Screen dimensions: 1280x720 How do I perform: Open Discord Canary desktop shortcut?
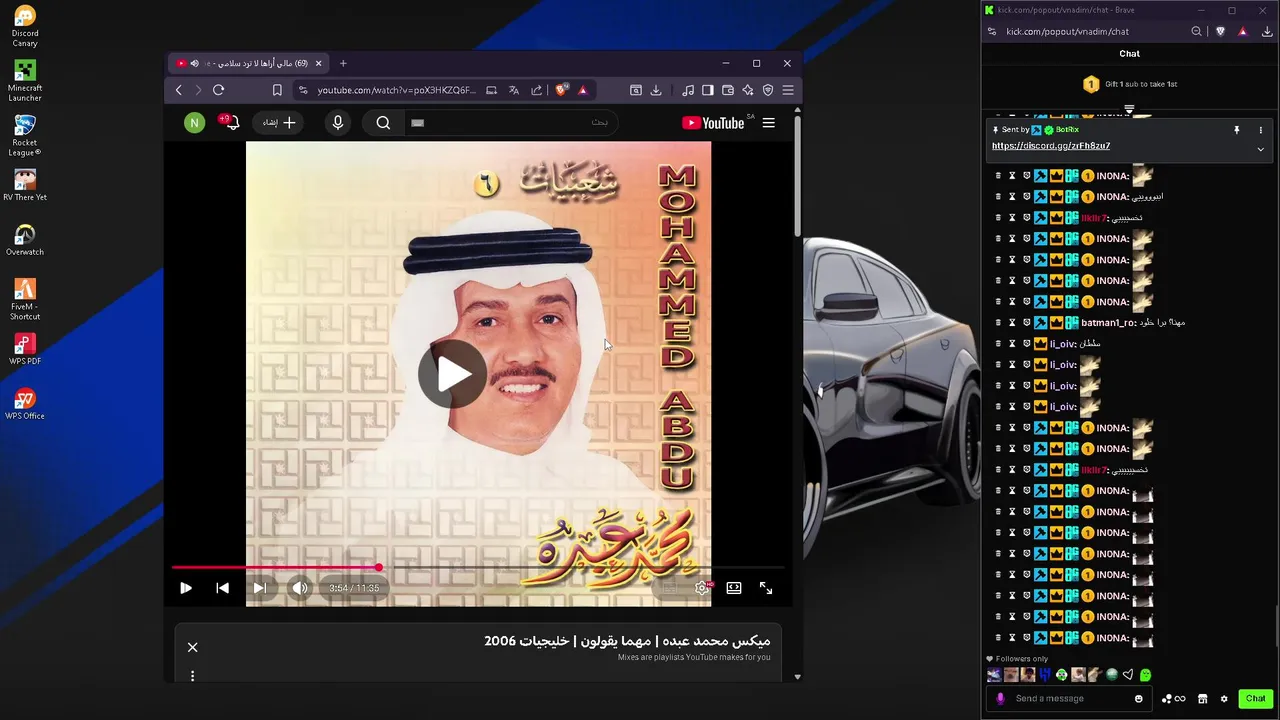coord(25,26)
